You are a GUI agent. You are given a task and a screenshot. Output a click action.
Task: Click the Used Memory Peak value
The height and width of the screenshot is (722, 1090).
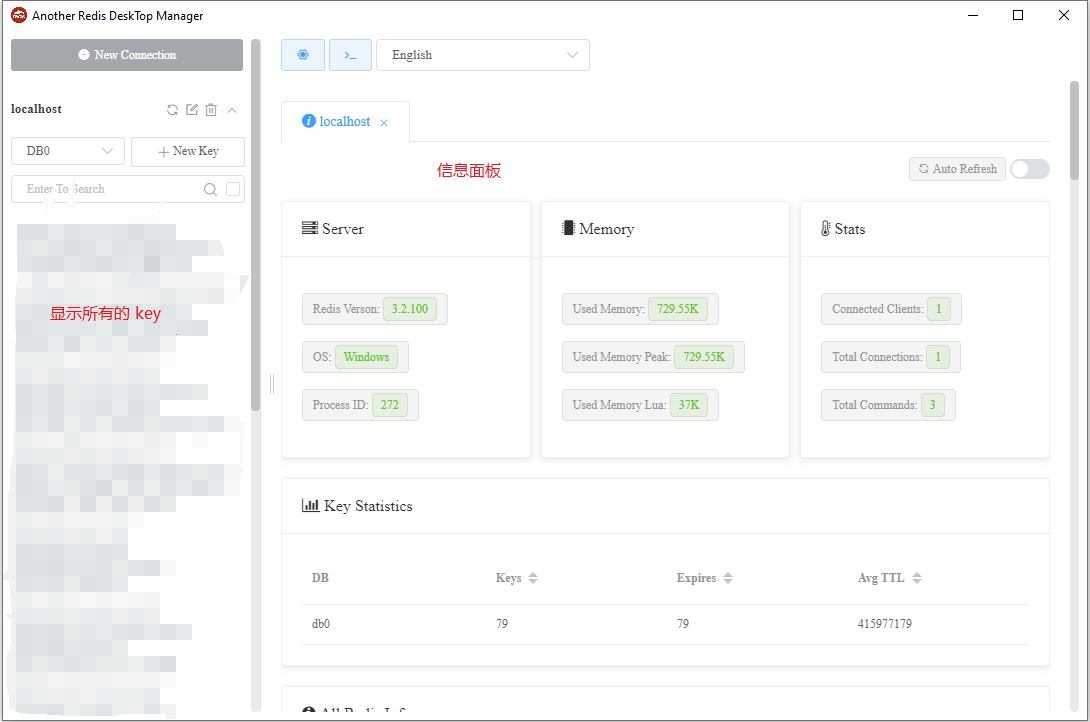click(x=703, y=357)
